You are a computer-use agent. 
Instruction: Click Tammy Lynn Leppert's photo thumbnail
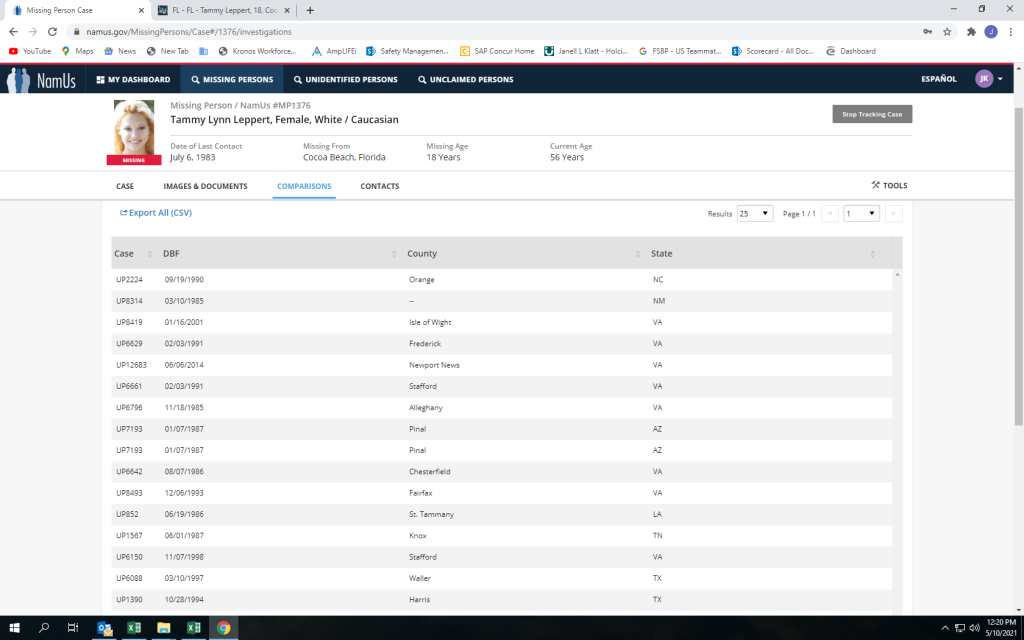click(x=134, y=128)
